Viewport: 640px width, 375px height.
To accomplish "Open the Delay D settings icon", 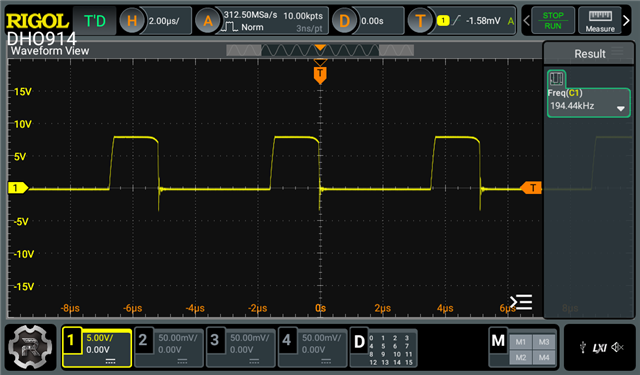I will (x=344, y=20).
